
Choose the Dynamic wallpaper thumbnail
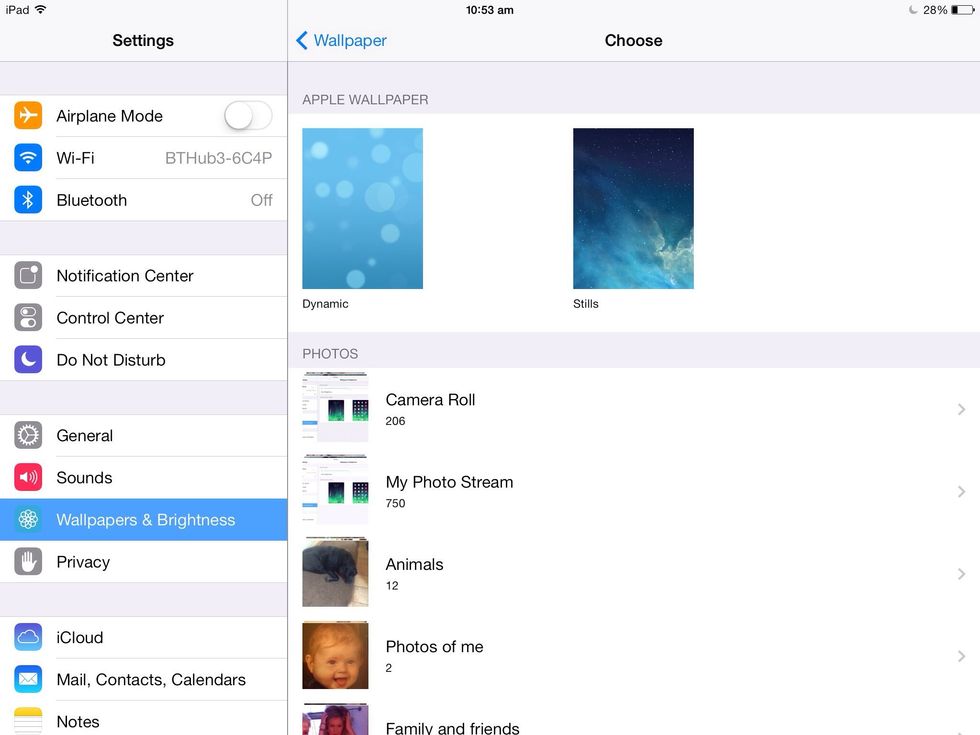click(362, 208)
